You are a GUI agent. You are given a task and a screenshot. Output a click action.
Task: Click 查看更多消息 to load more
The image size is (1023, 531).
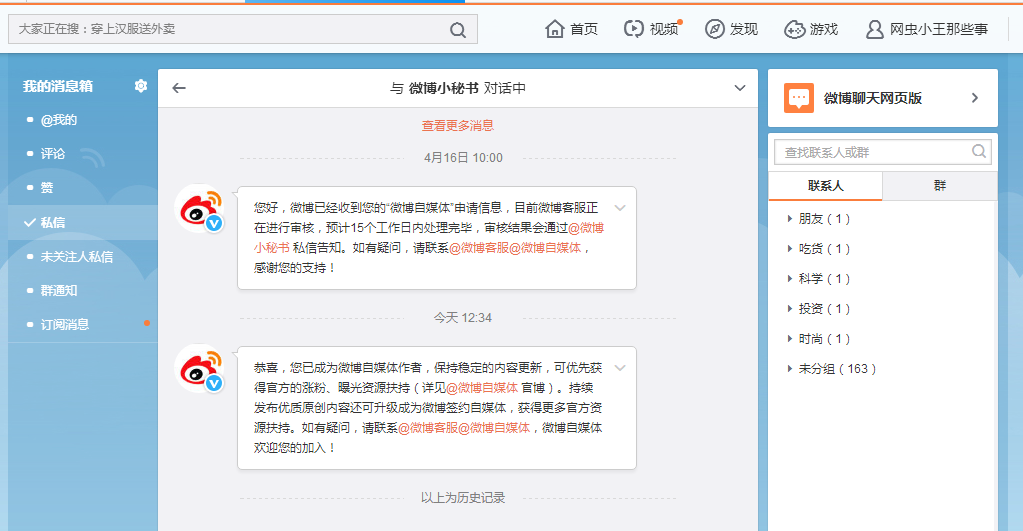click(457, 125)
